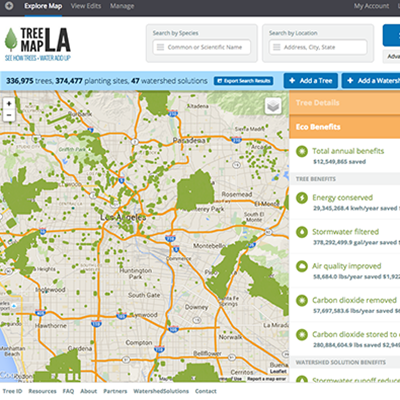Click the Air quality improved cloud icon
Image resolution: width=400 pixels, height=400 pixels.
[x=302, y=266]
